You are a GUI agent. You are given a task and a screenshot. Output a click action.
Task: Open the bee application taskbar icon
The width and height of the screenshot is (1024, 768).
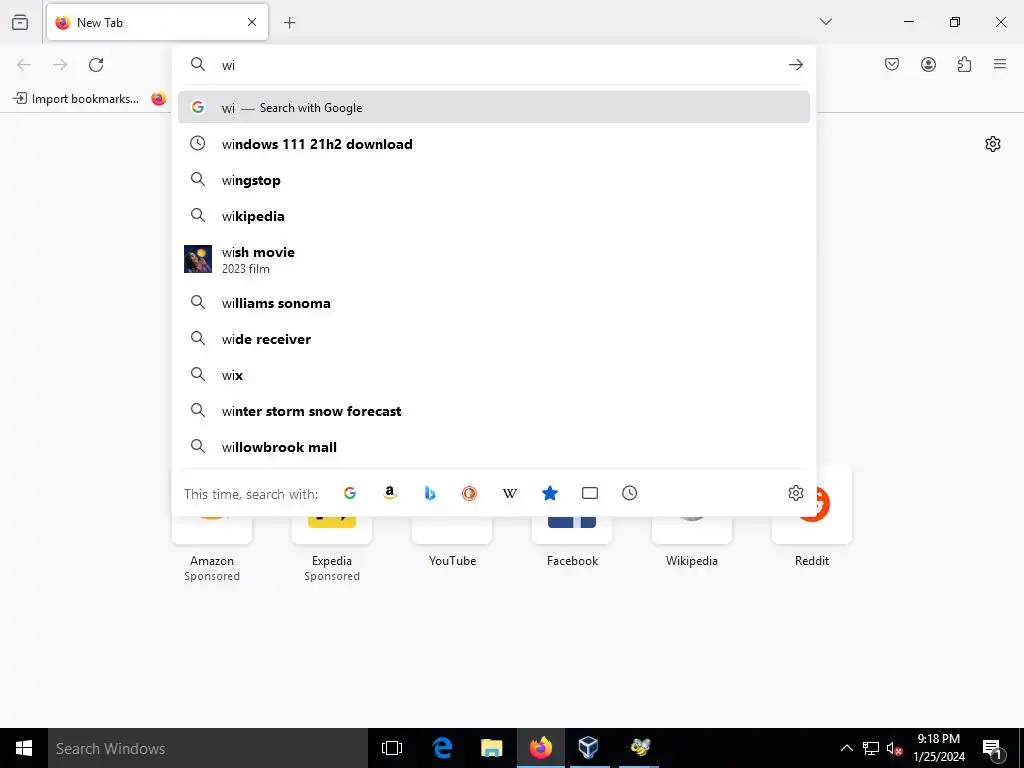[639, 748]
